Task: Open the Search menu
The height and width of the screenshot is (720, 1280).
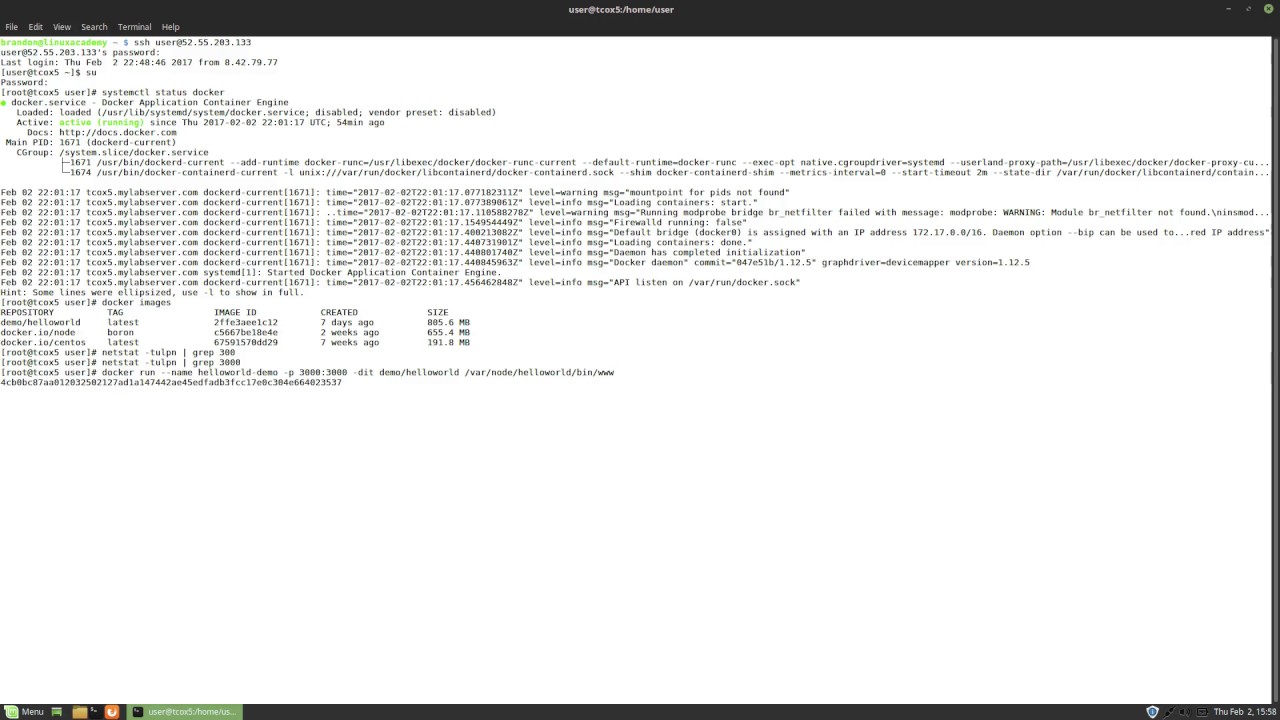Action: [94, 27]
